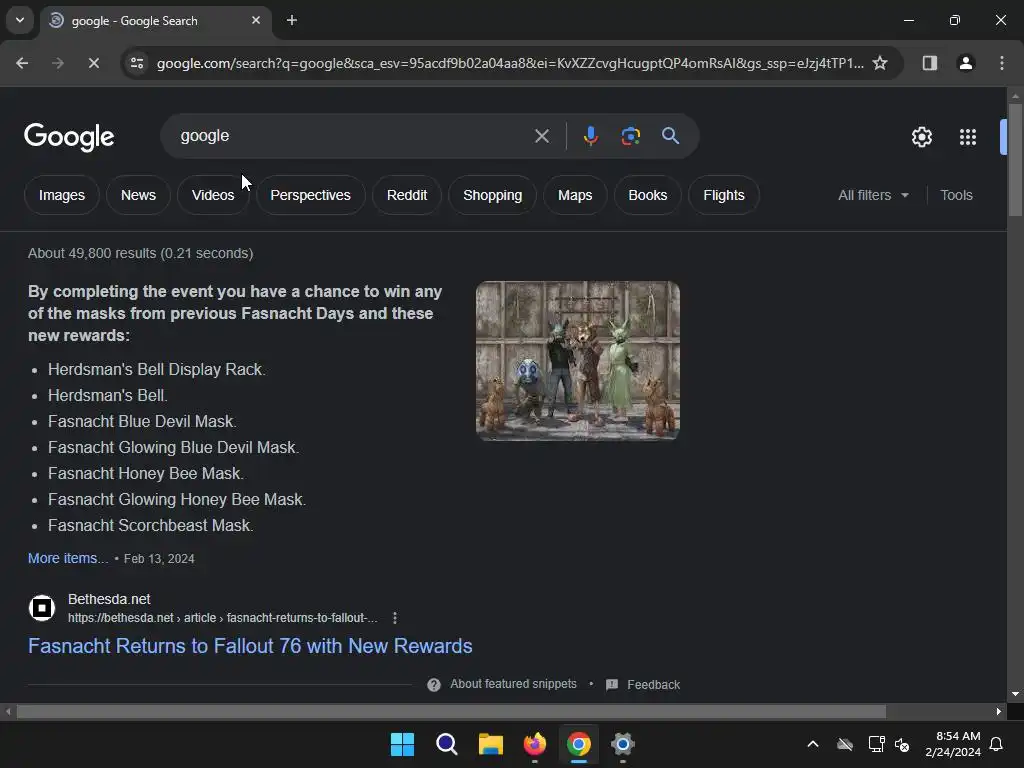Switch to Videos results
This screenshot has height=768, width=1024.
tap(213, 195)
